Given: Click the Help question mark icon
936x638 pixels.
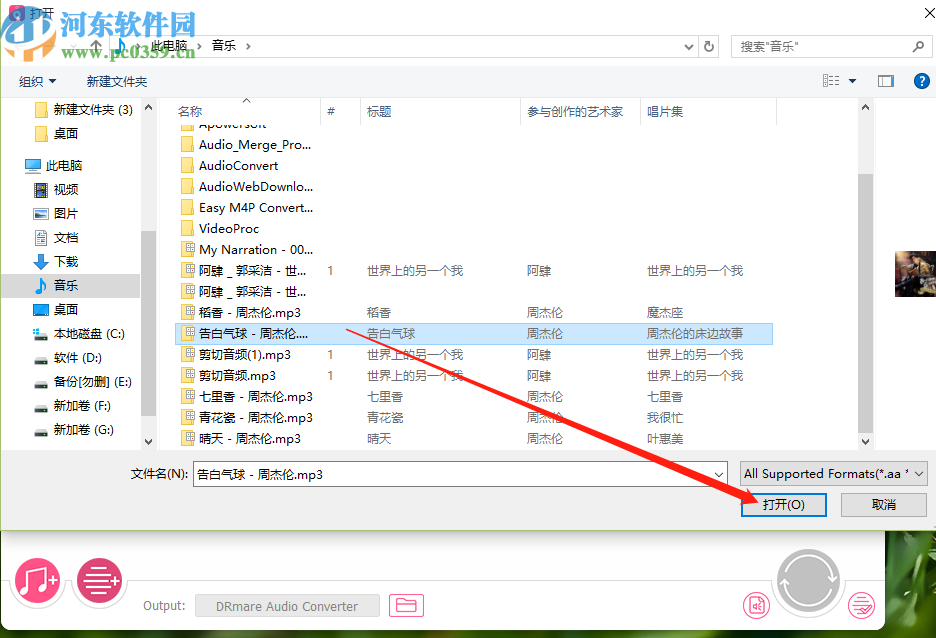Looking at the screenshot, I should pyautogui.click(x=921, y=81).
